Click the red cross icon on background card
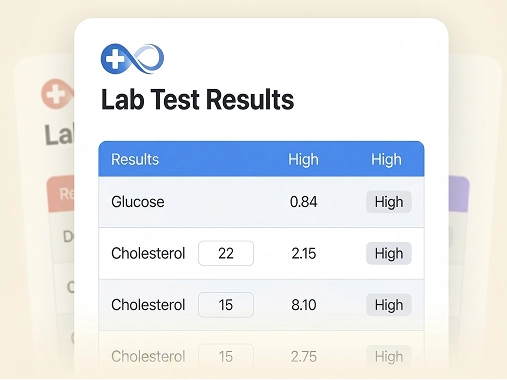This screenshot has width=507, height=380. tap(57, 94)
